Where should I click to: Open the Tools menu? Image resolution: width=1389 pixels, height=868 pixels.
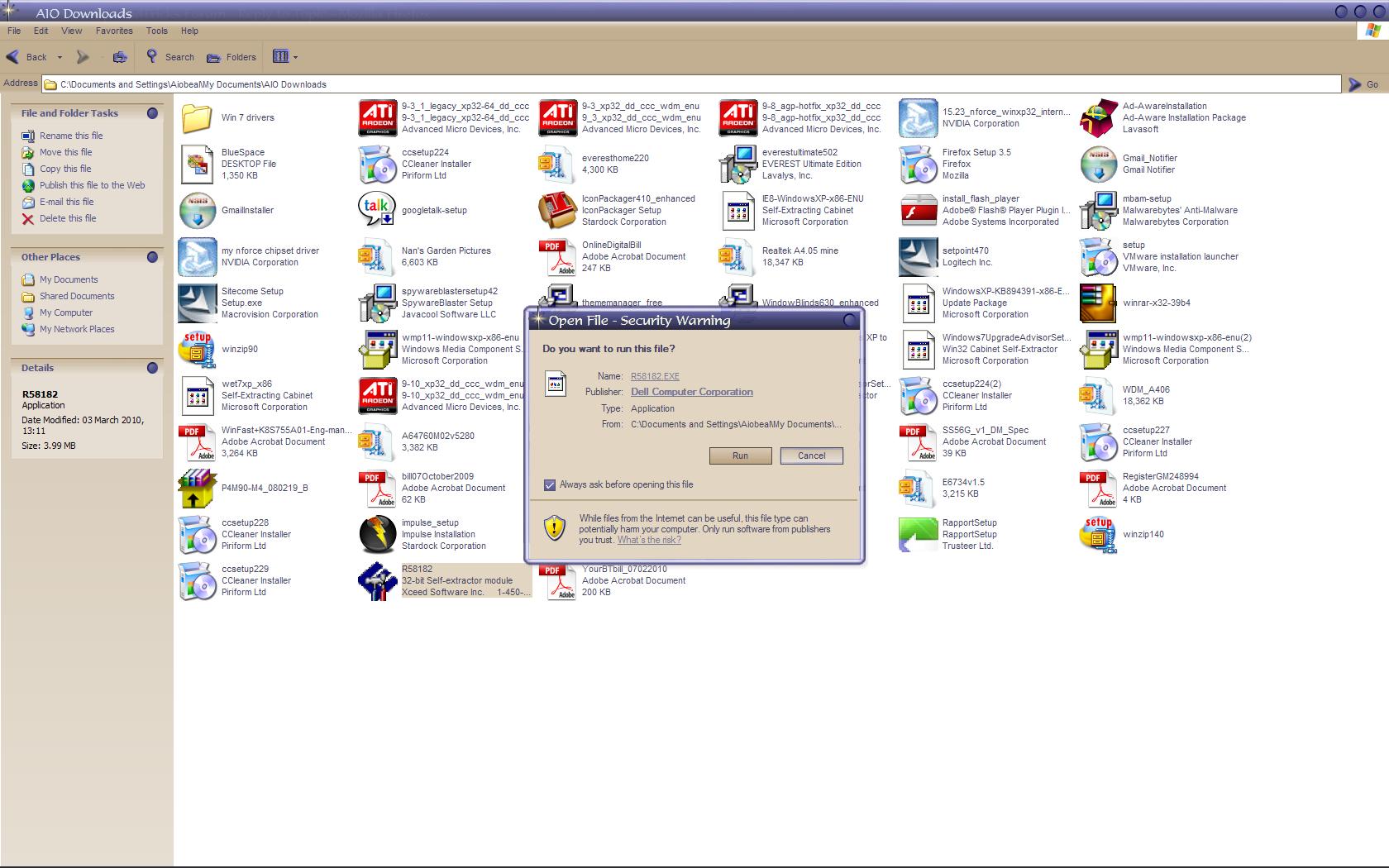[x=157, y=31]
